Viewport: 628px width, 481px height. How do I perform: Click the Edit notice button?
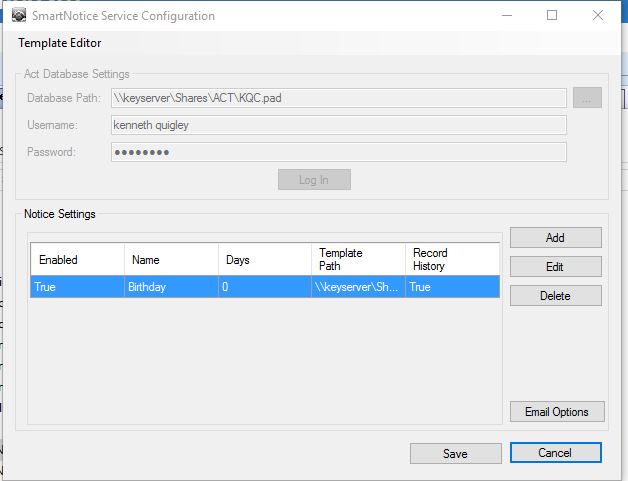point(556,266)
